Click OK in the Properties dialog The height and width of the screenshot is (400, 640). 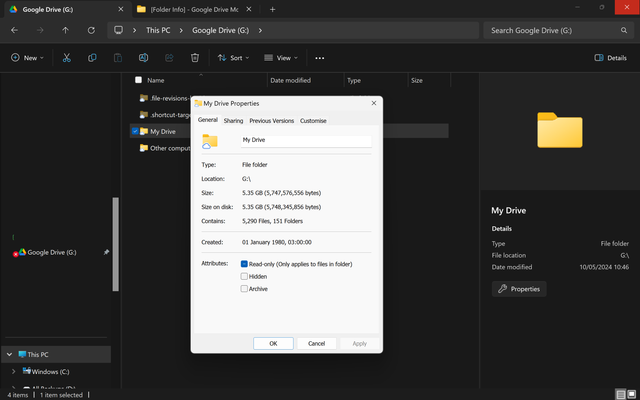273,343
